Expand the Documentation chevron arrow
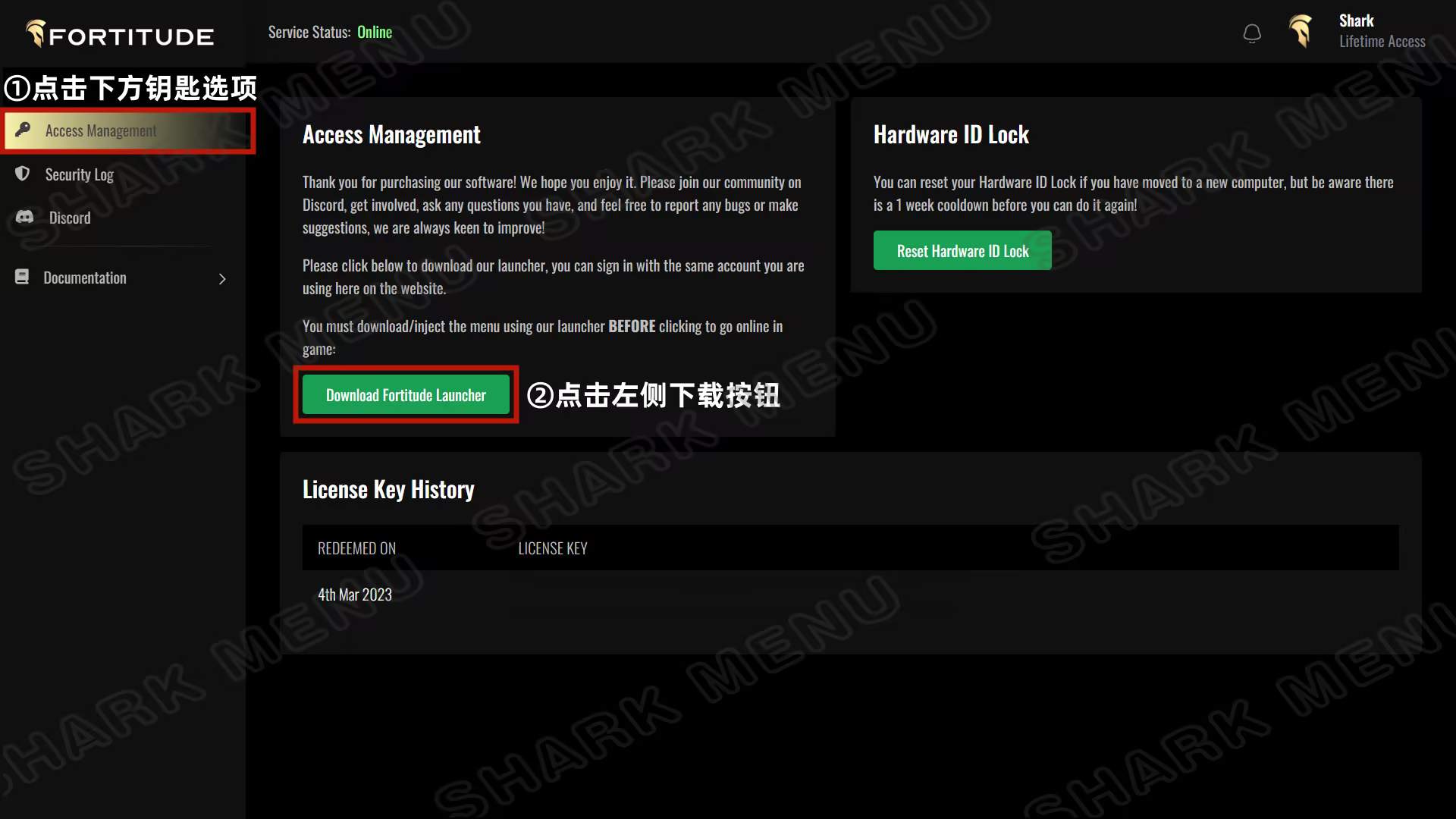The image size is (1456, 819). pos(222,279)
